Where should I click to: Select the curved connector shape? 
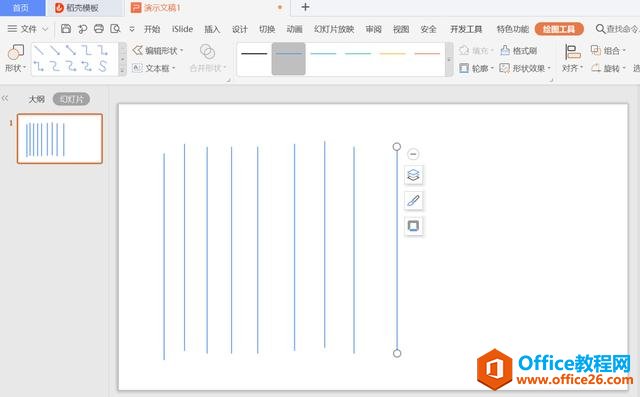pyautogui.click(x=55, y=66)
